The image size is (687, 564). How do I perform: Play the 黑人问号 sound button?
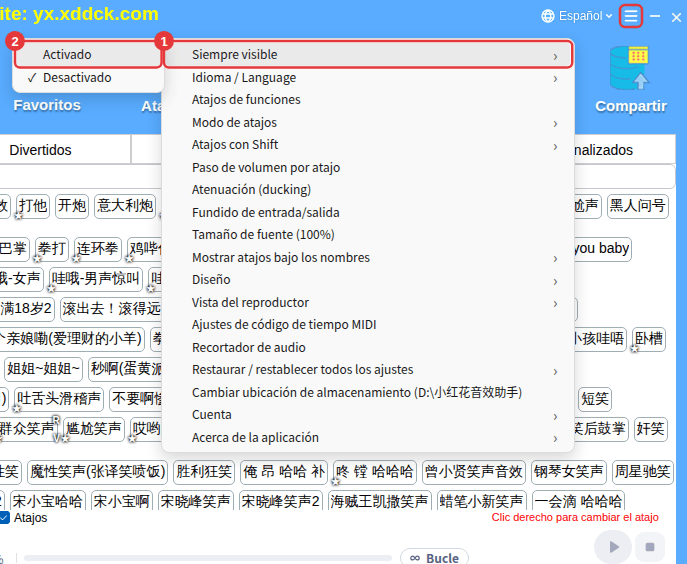coord(637,206)
